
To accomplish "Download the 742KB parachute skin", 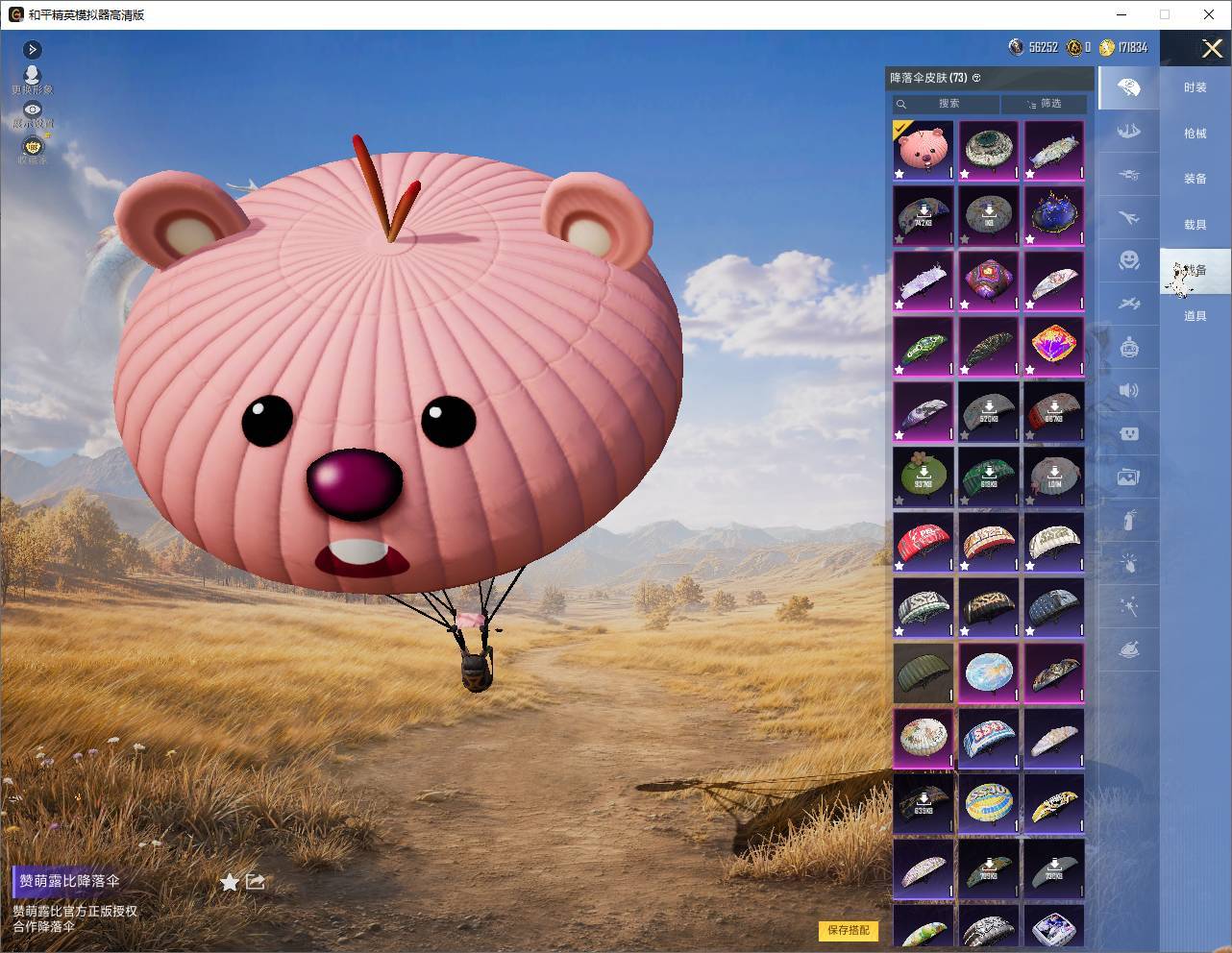I will coord(924,215).
